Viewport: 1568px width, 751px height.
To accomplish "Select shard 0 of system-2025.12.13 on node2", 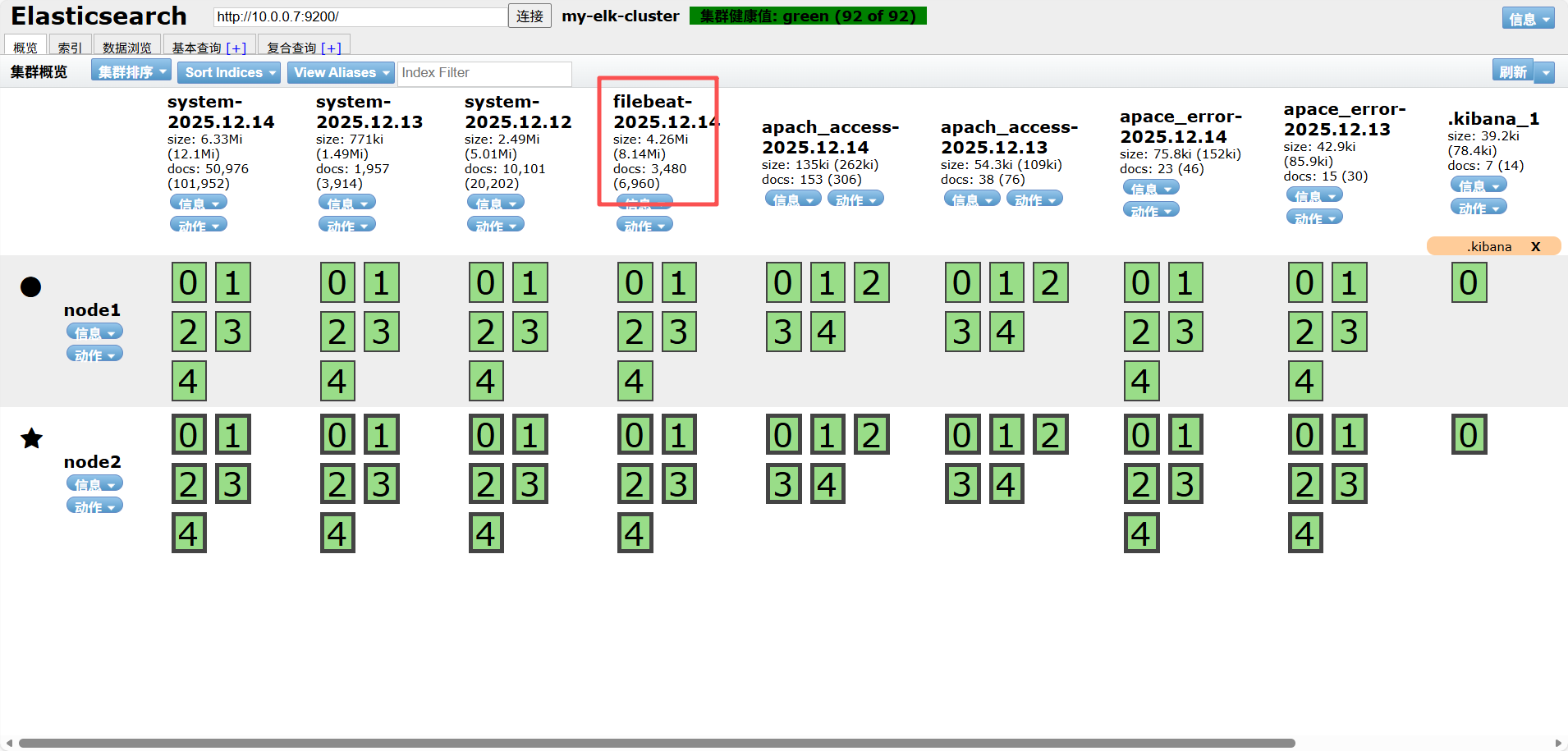I will (337, 434).
